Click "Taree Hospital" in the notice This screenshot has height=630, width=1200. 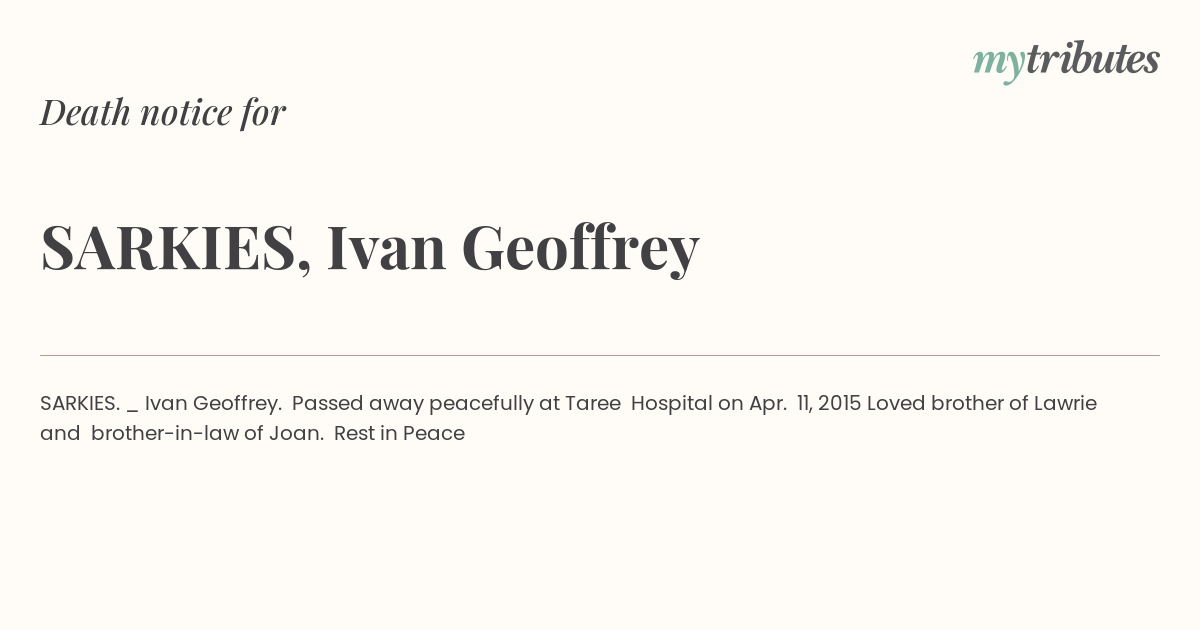(x=638, y=404)
